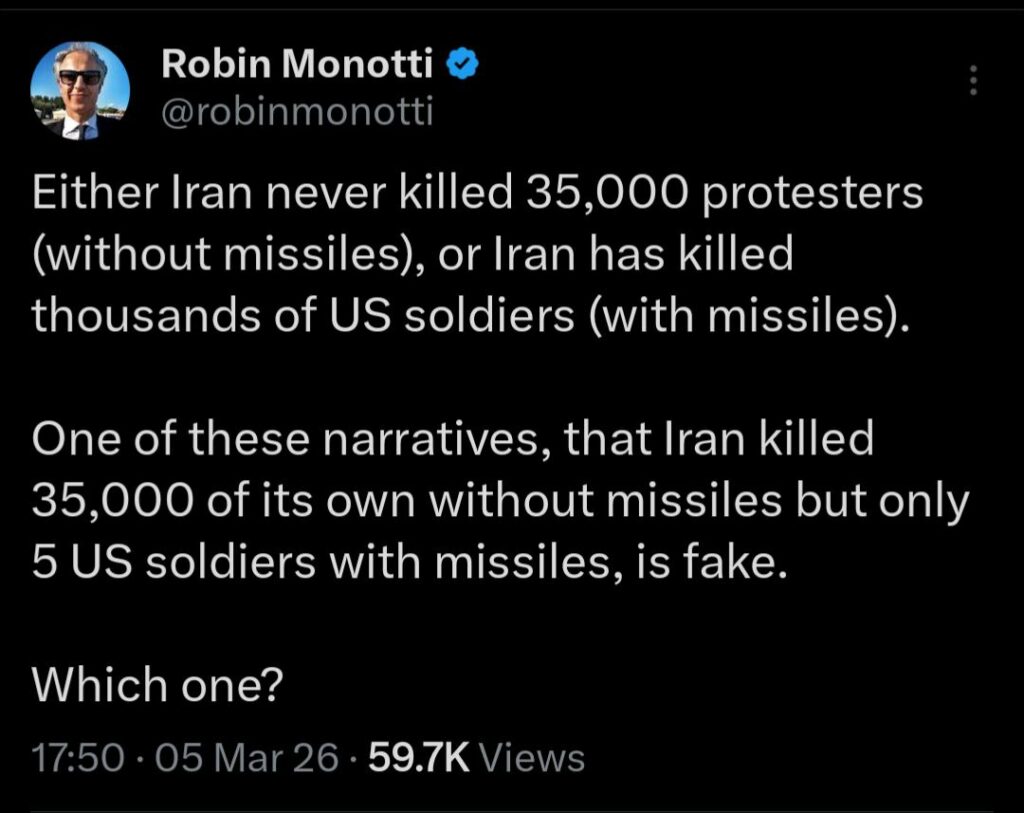
Task: Click the line ending with is fake
Action: point(404,564)
